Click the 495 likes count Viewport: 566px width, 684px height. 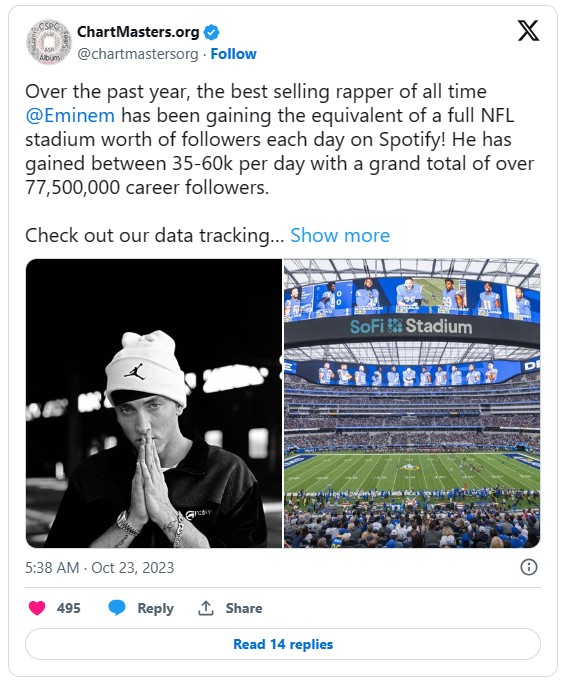tap(69, 608)
